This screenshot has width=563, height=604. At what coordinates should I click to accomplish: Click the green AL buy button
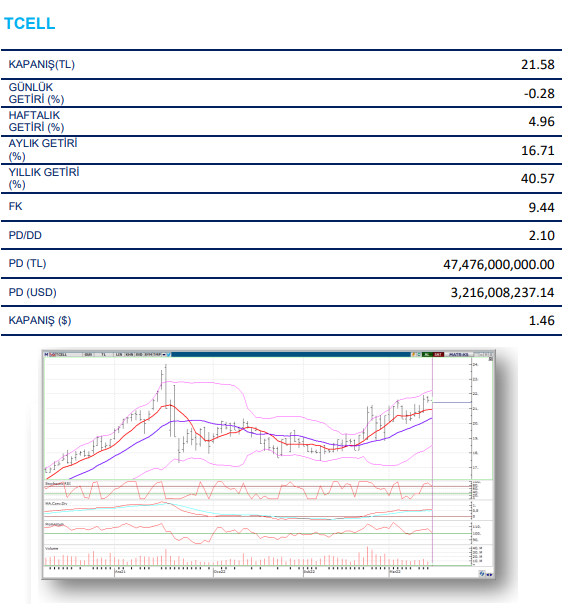tap(427, 354)
